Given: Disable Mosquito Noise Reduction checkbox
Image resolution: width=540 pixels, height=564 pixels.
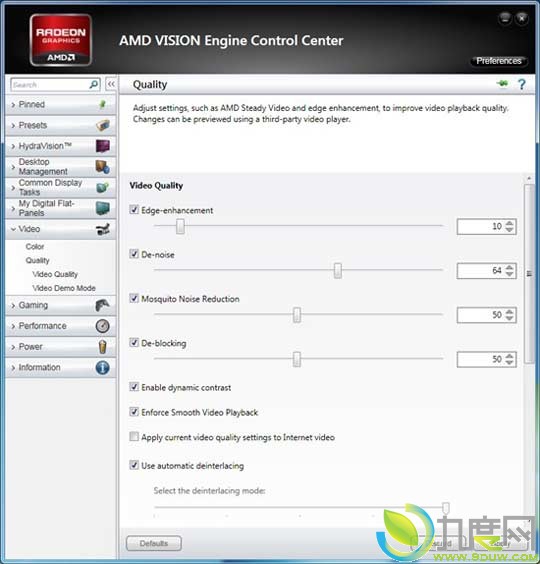Looking at the screenshot, I should click(134, 298).
